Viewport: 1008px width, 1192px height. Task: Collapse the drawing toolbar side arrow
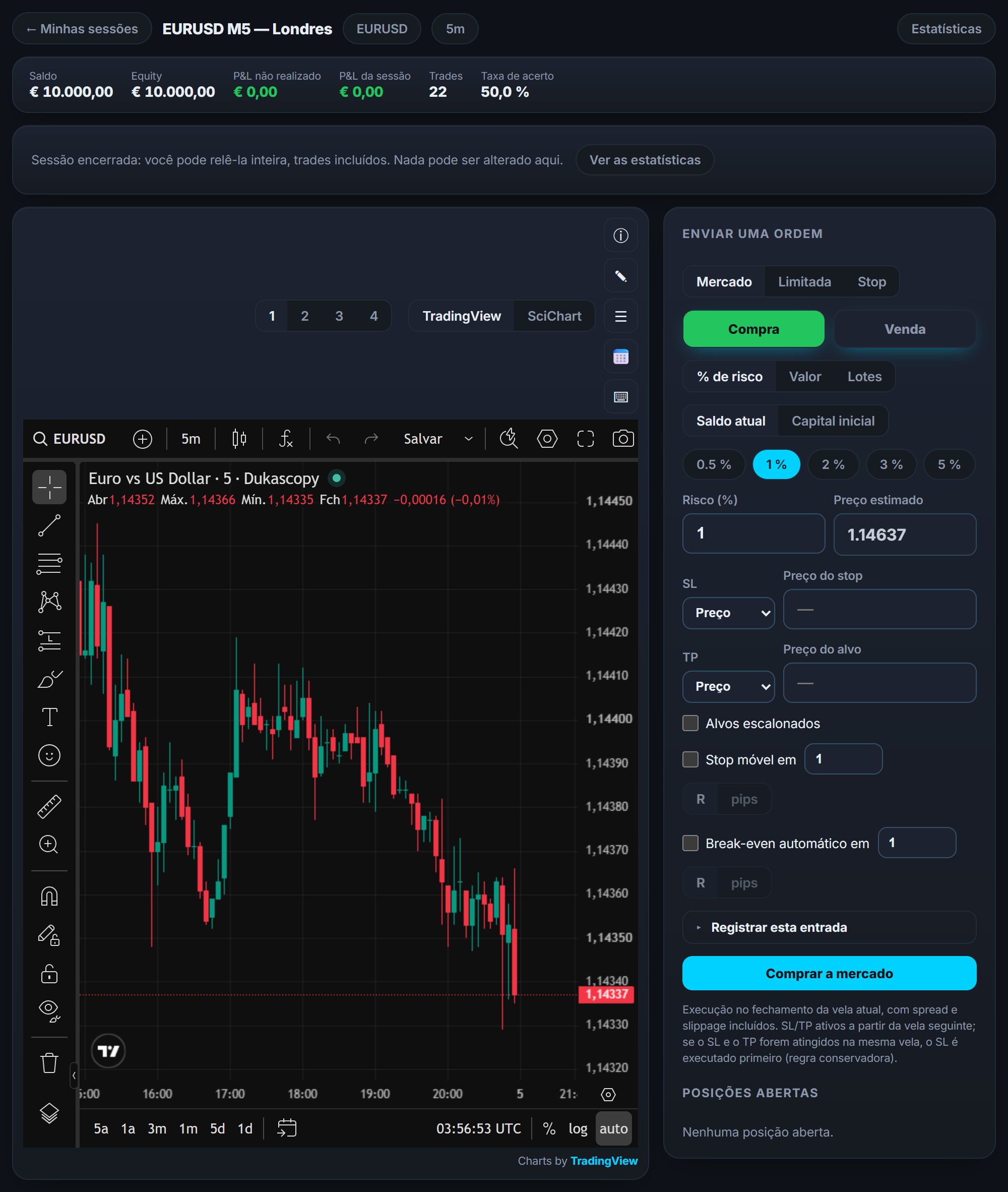pos(74,1076)
